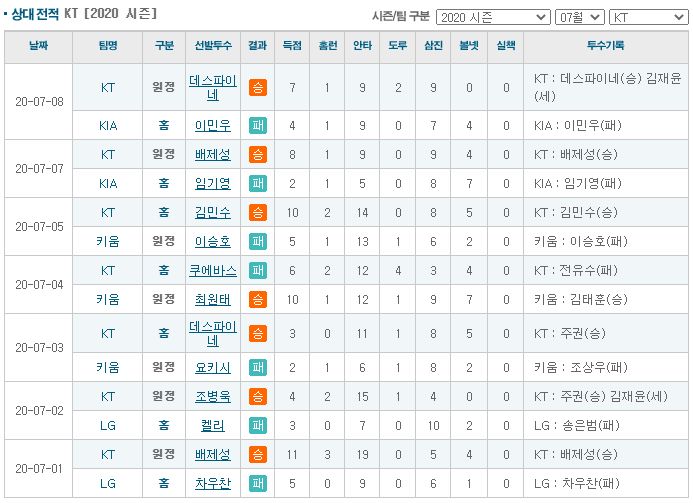Click win badge in 조병욱 row

coord(258,396)
